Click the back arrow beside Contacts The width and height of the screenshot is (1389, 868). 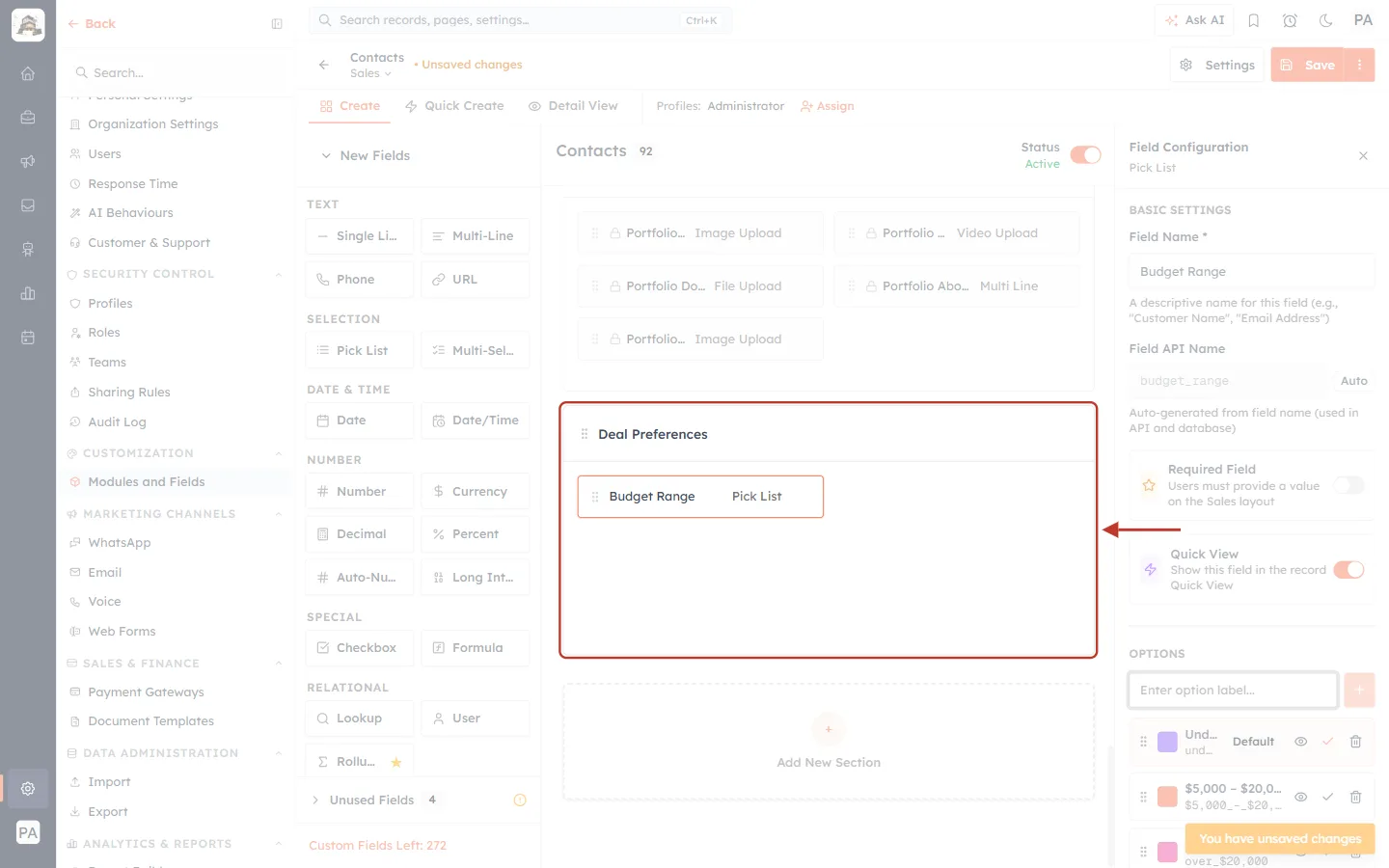[324, 65]
